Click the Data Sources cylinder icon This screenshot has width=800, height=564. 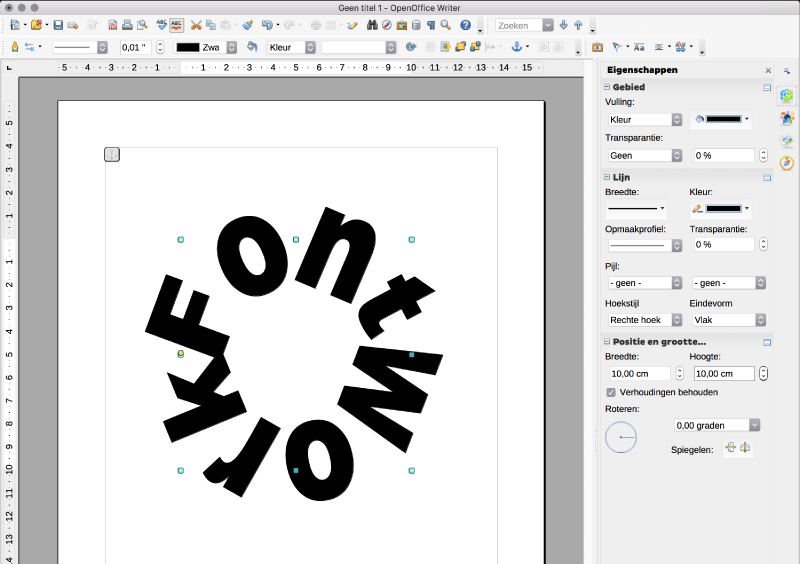416,25
